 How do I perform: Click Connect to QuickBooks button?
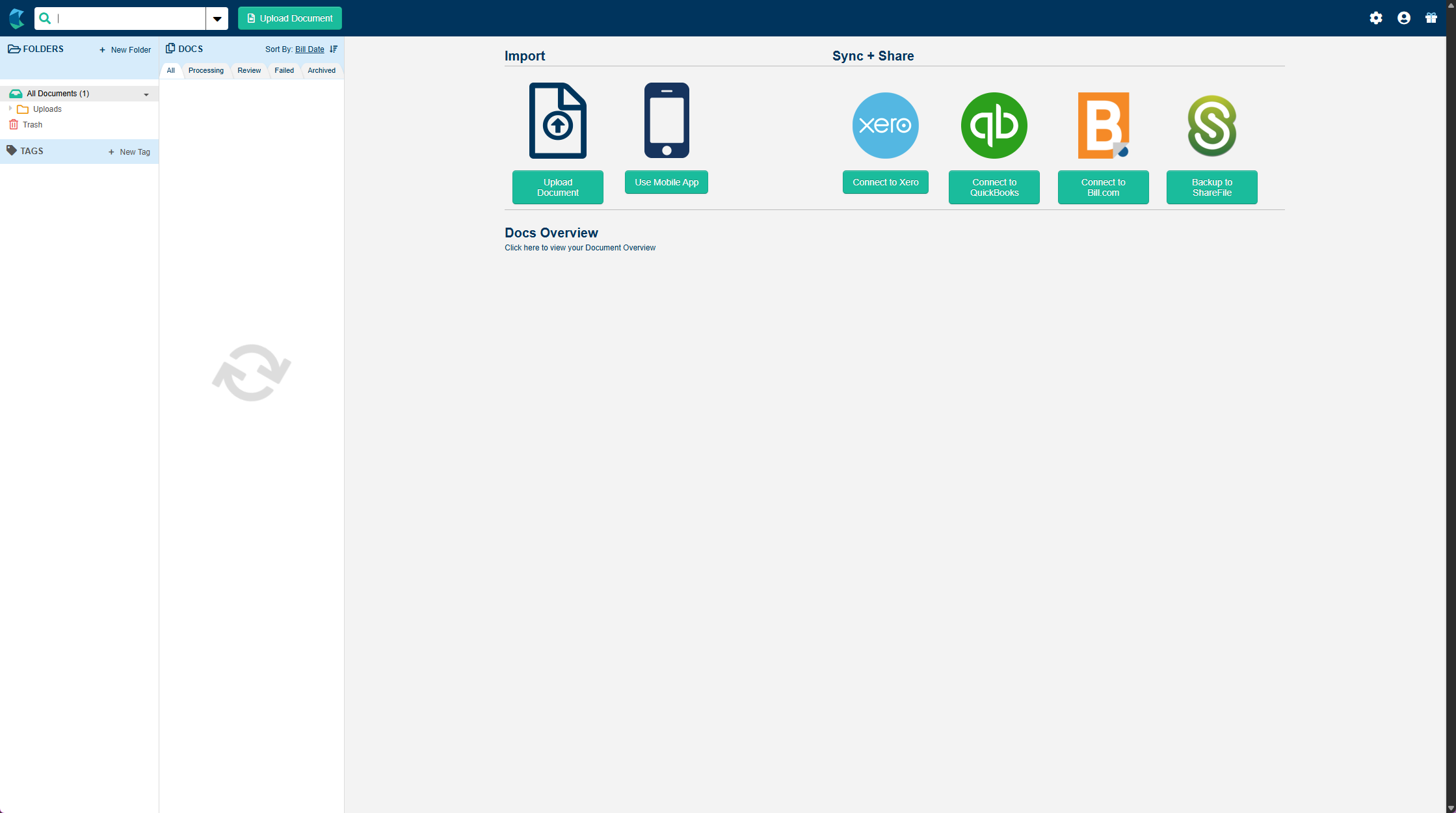994,187
